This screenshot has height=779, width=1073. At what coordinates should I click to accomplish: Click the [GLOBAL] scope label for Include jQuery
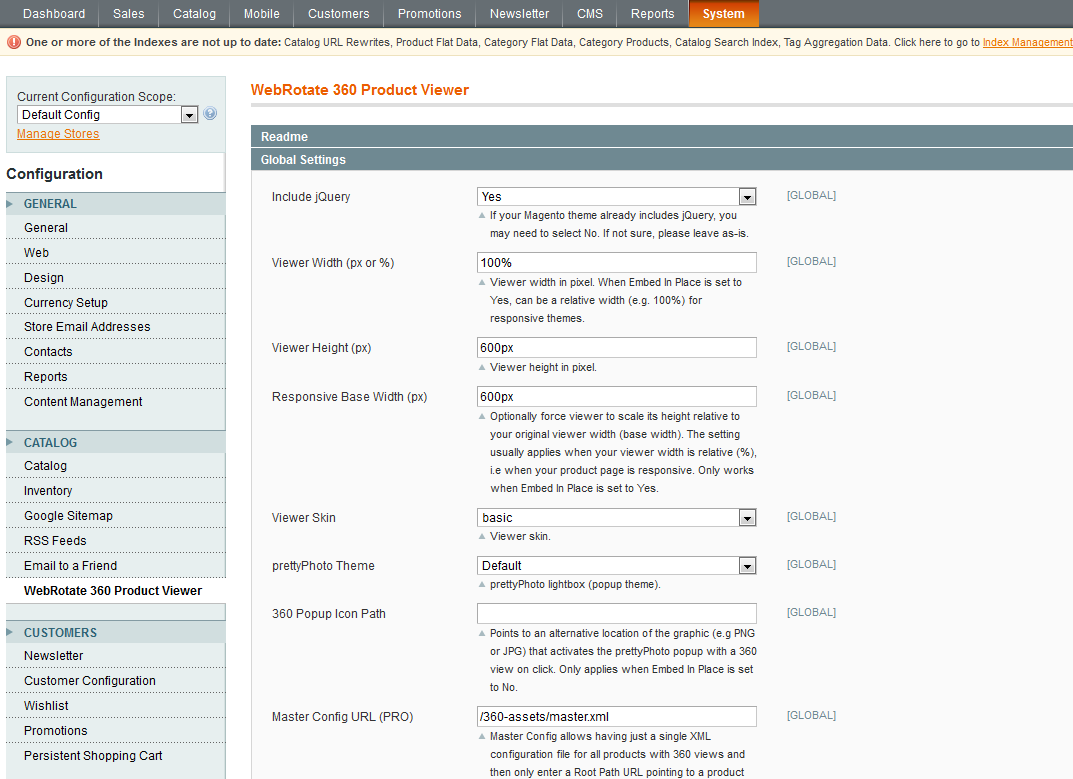[x=812, y=196]
